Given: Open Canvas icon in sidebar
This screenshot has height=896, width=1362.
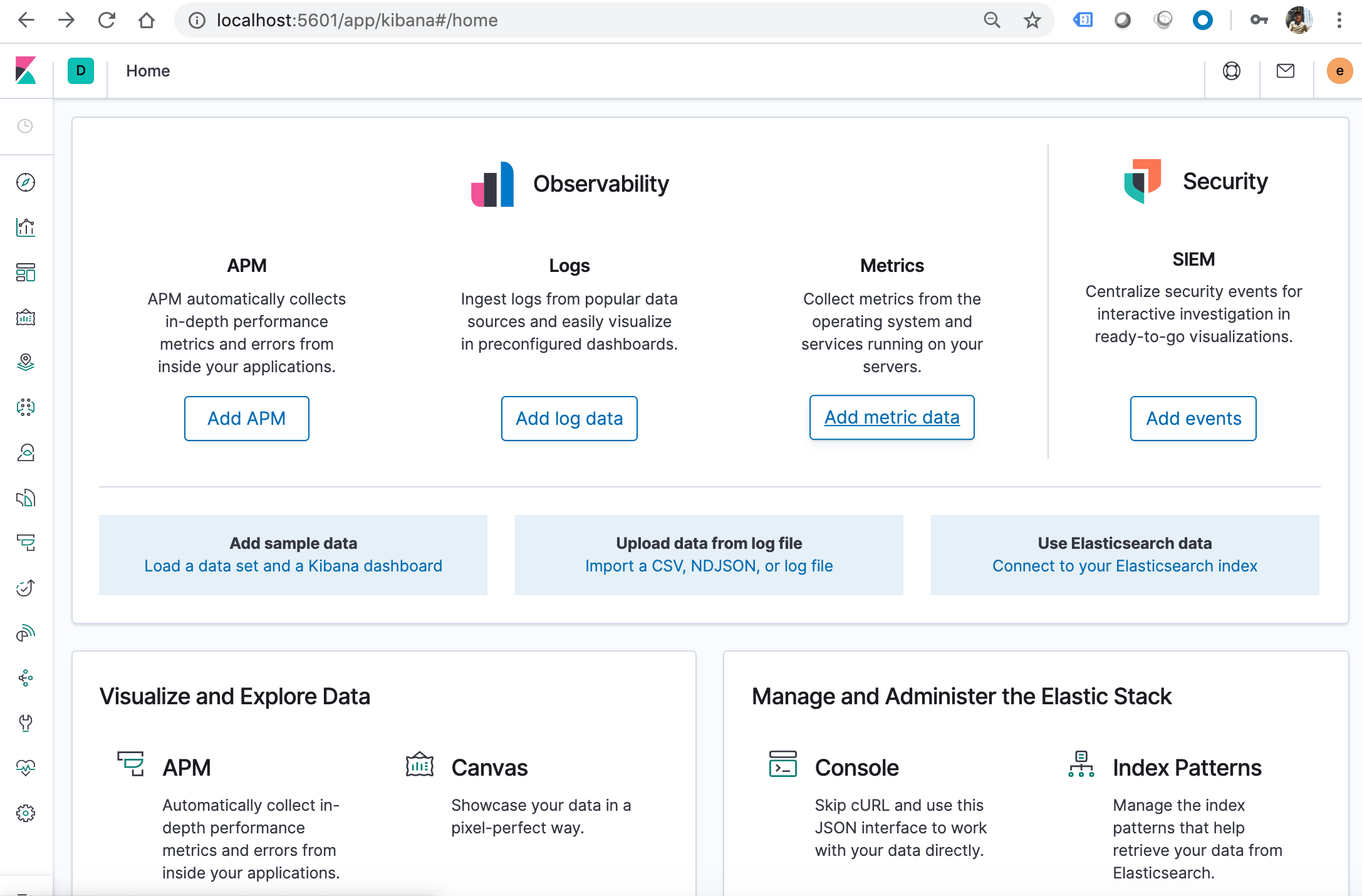Looking at the screenshot, I should (x=26, y=318).
